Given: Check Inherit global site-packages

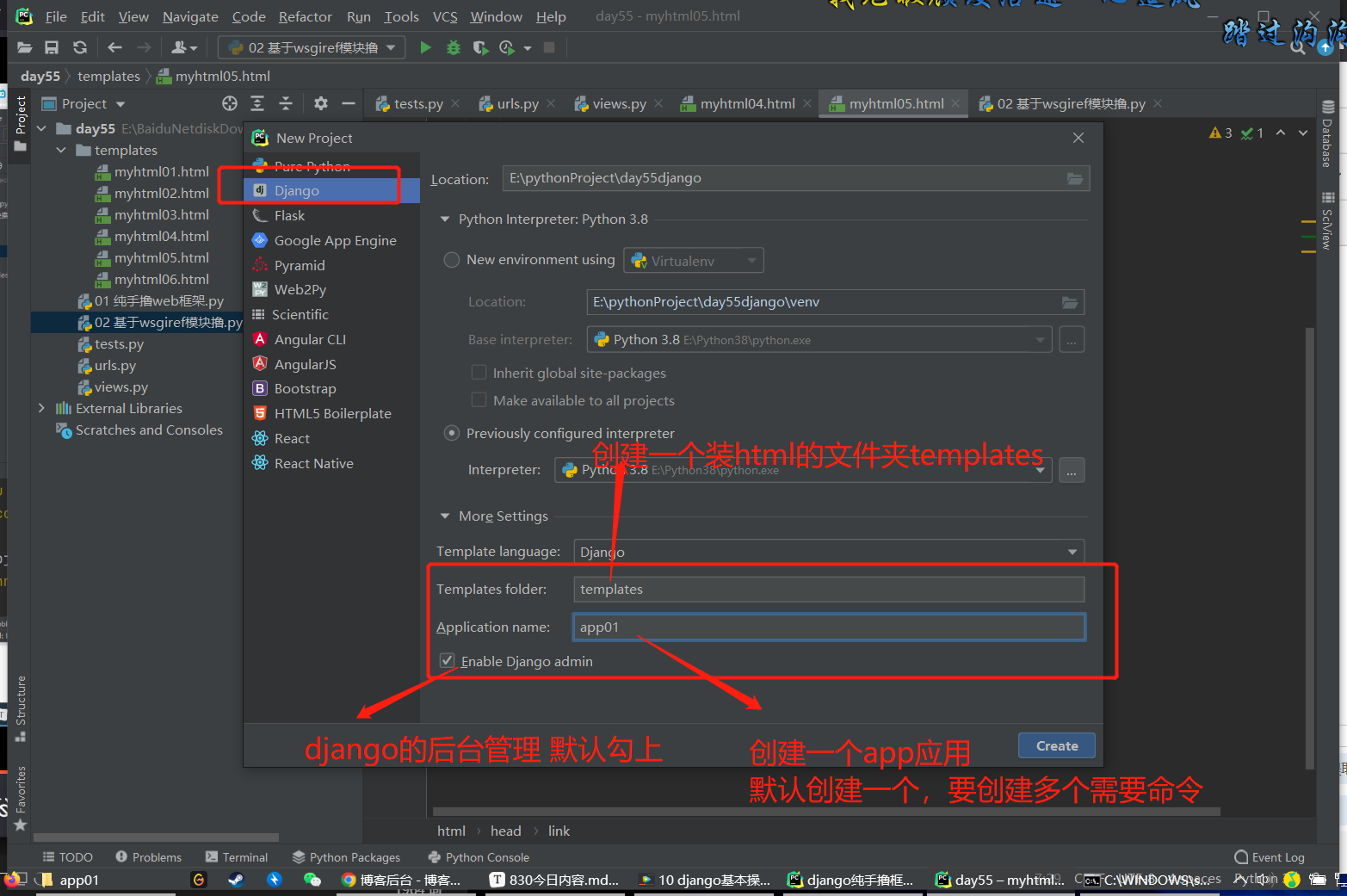Looking at the screenshot, I should [x=479, y=373].
